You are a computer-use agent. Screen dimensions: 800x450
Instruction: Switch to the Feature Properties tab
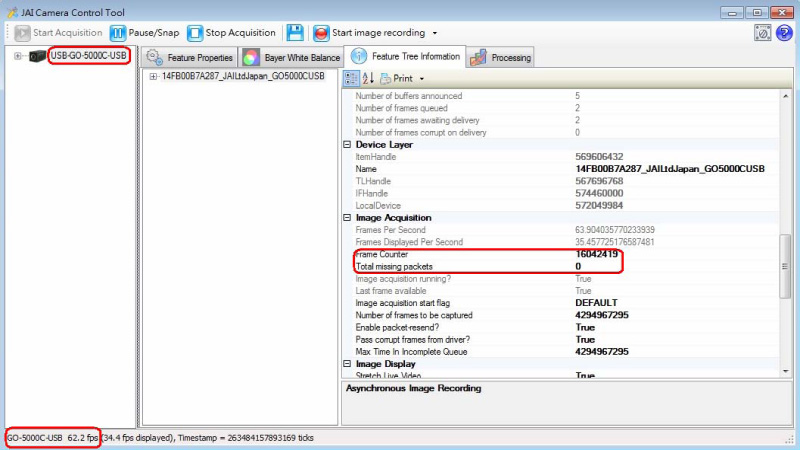pos(190,58)
